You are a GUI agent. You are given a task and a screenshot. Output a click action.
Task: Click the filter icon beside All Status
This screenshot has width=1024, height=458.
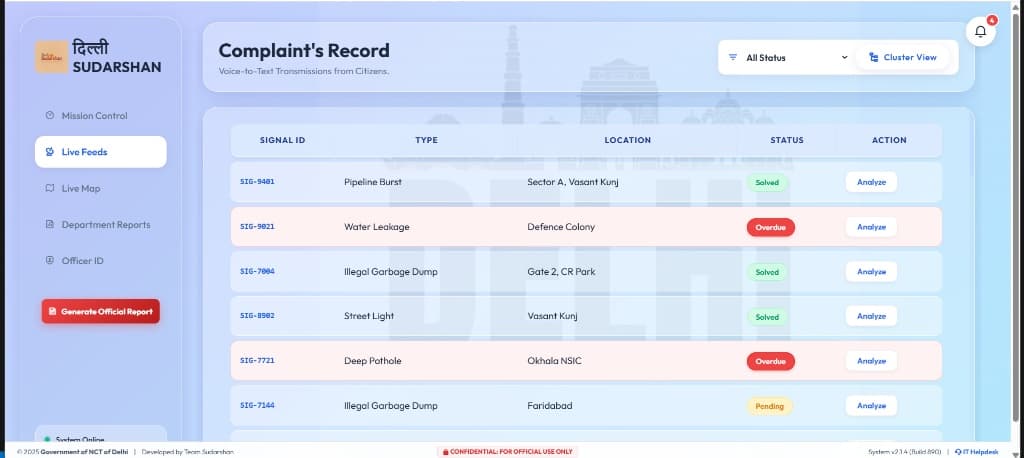[x=733, y=57]
